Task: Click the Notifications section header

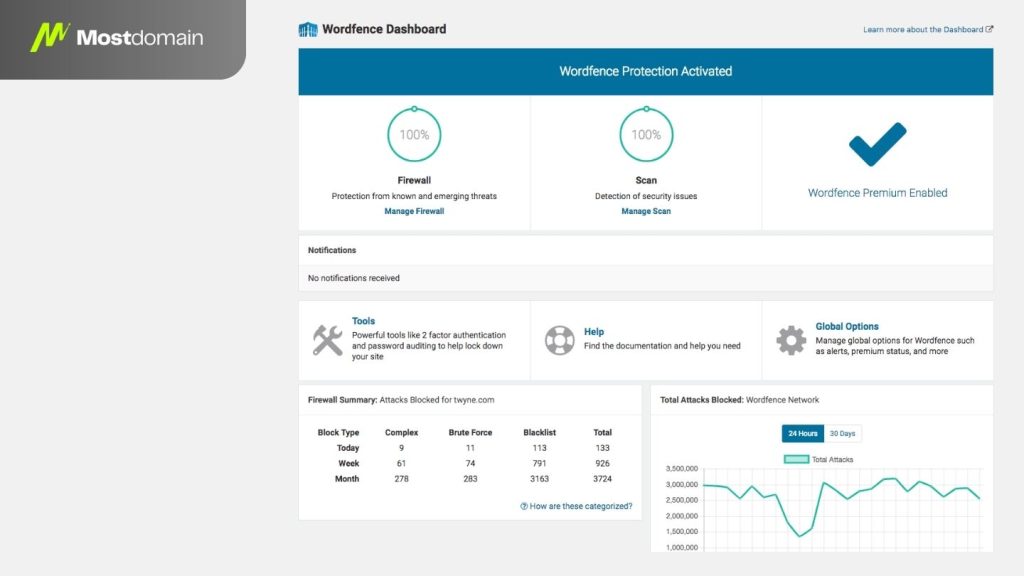Action: click(332, 250)
